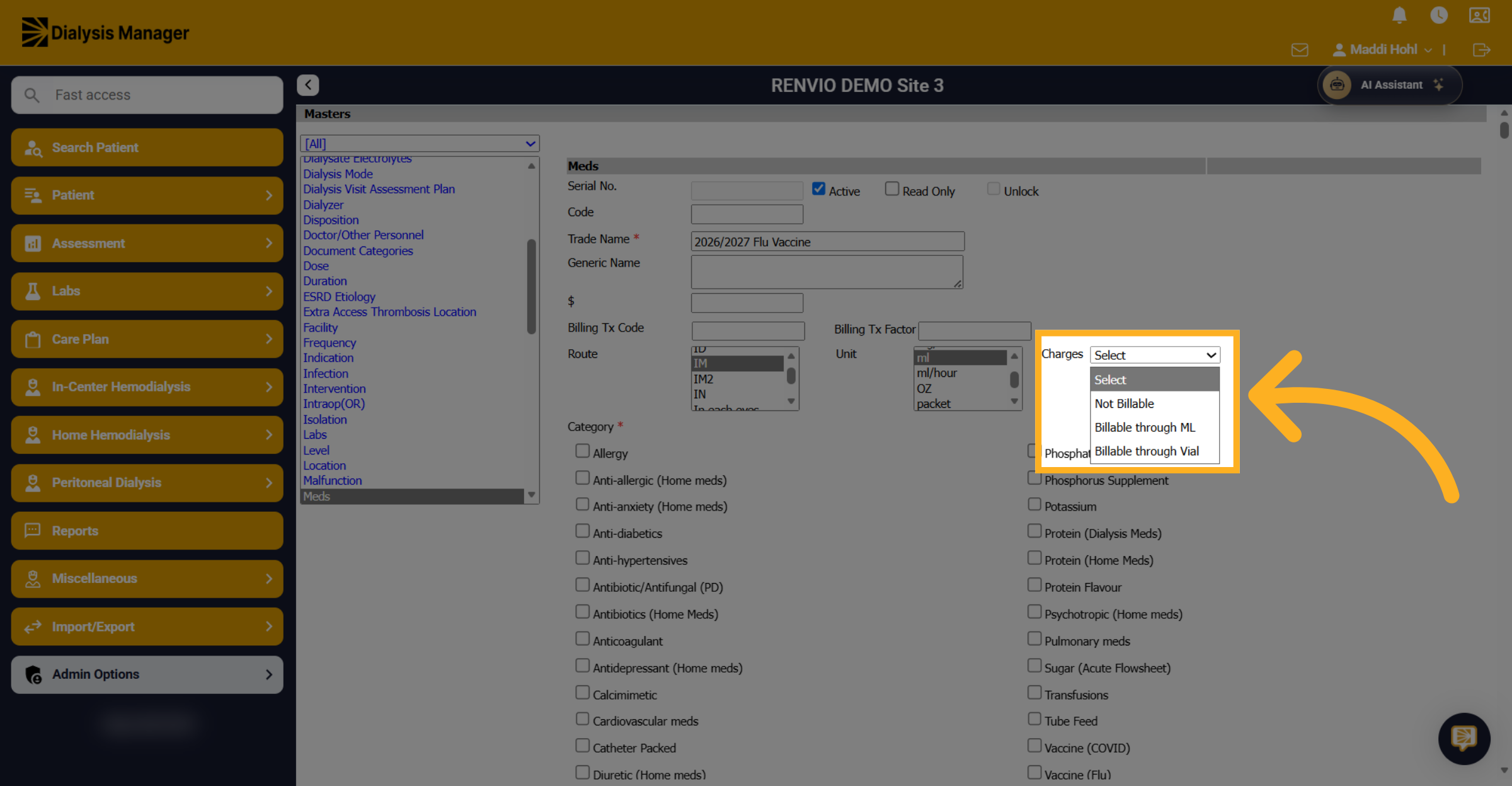
Task: Select Doctor/Other Personnel master
Action: pos(363,235)
